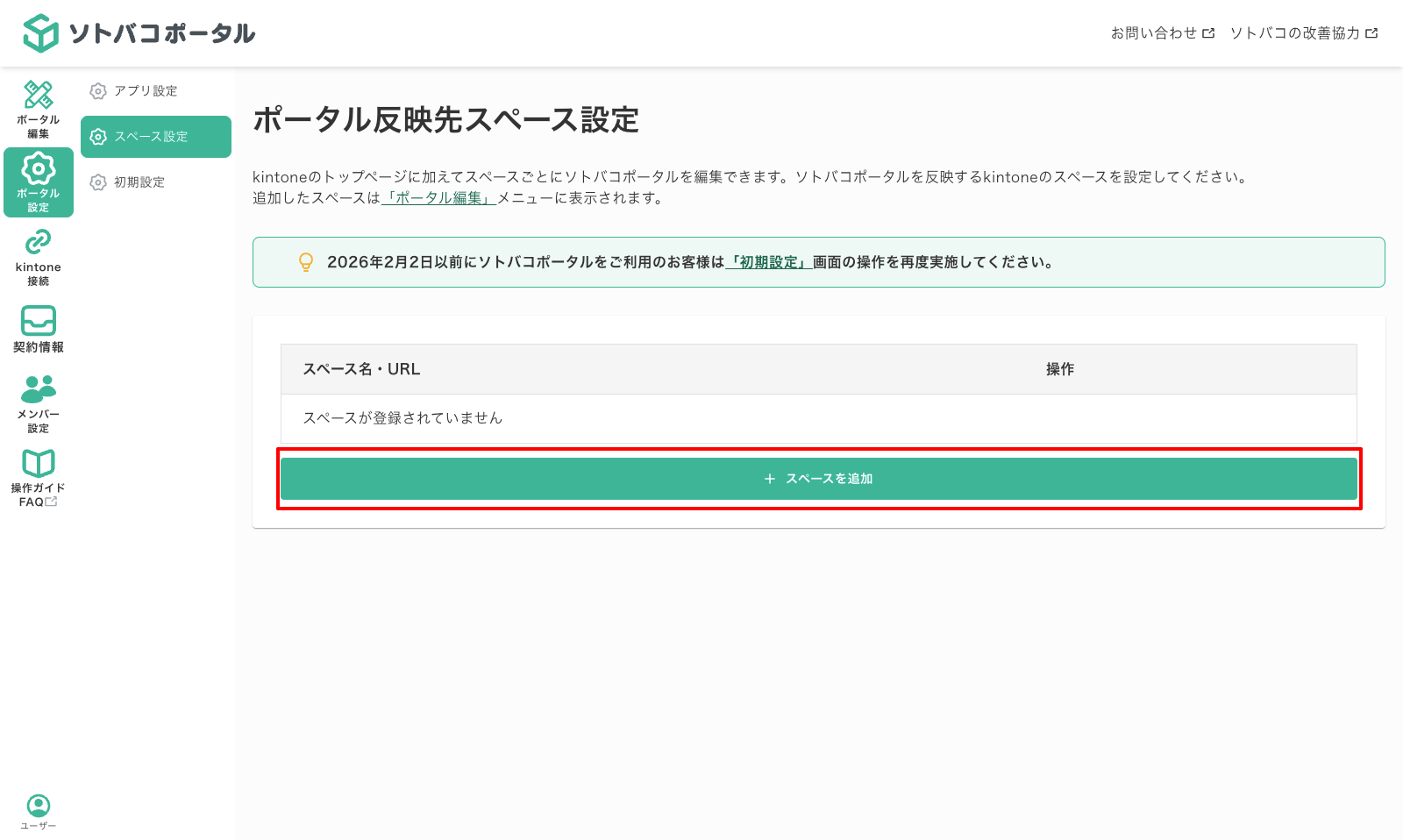Click the 操作ガイドFAQ book icon
1403x840 pixels.
point(38,463)
